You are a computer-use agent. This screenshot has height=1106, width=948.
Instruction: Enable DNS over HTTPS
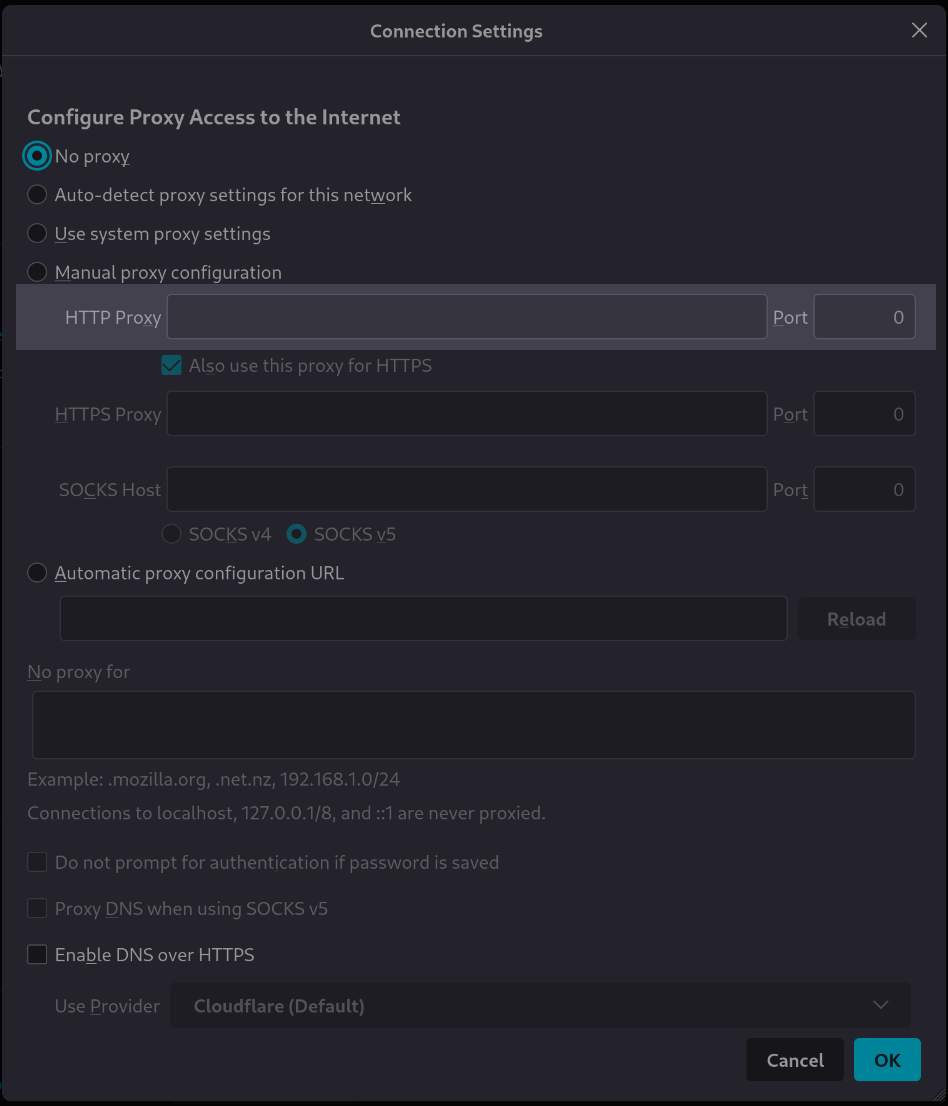click(37, 954)
